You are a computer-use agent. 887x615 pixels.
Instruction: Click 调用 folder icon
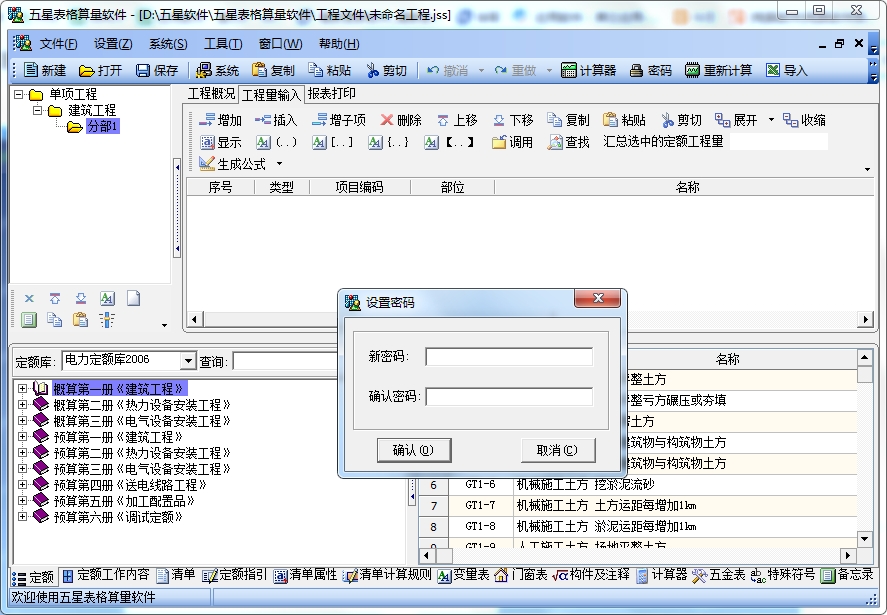(498, 142)
